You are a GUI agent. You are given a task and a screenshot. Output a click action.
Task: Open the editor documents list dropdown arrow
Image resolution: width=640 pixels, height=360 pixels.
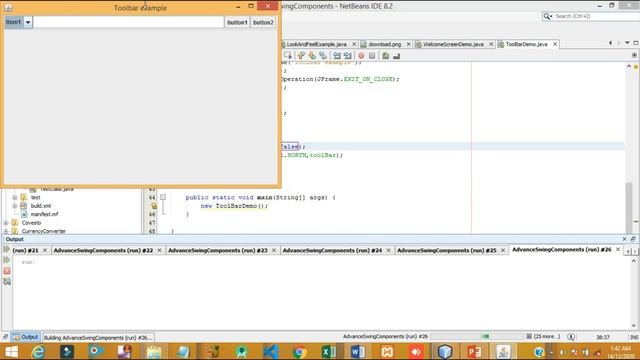pos(627,43)
